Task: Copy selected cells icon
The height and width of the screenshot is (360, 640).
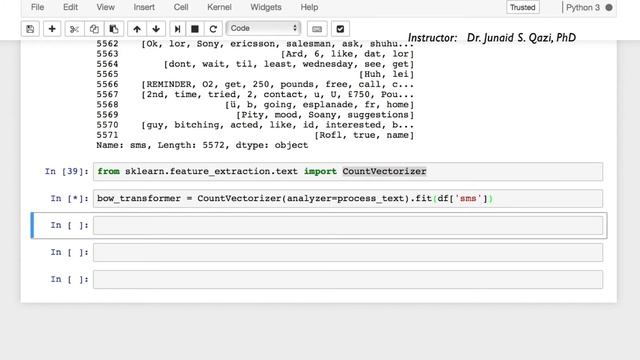Action: pos(94,29)
